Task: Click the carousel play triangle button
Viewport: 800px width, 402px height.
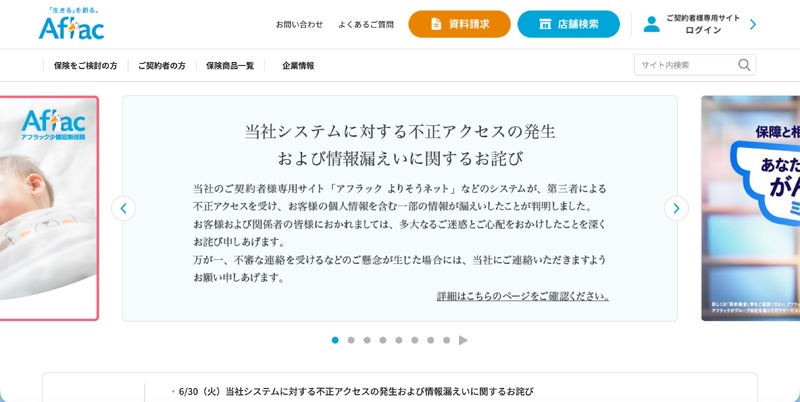Action: (x=463, y=340)
